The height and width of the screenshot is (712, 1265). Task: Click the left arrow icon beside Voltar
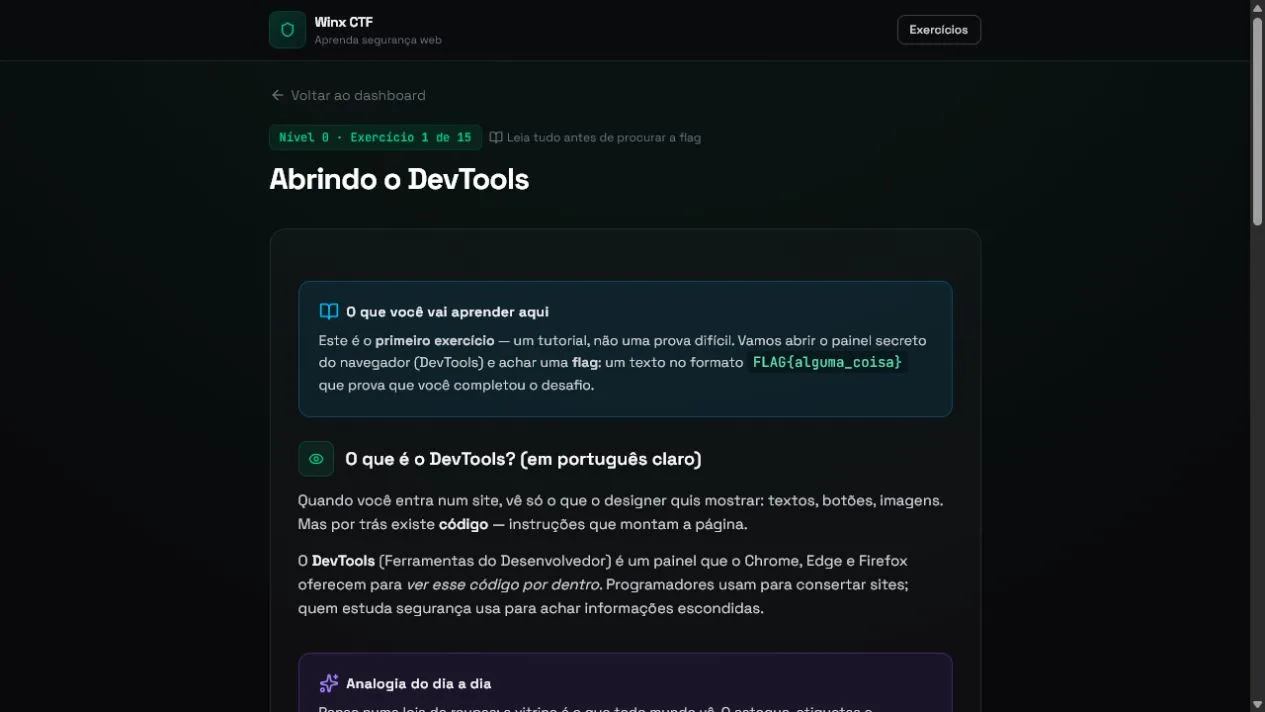[x=277, y=95]
